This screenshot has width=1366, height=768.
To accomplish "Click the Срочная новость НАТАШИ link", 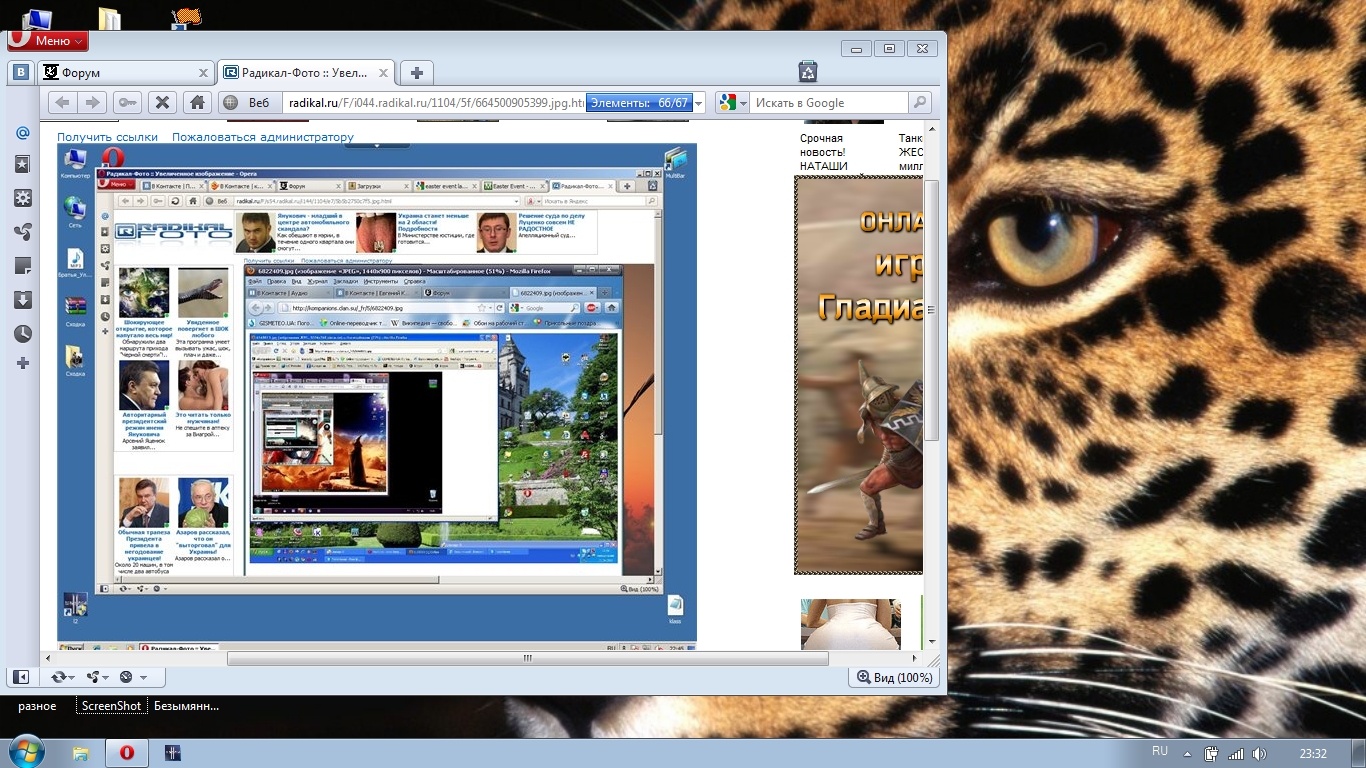I will [x=824, y=152].
